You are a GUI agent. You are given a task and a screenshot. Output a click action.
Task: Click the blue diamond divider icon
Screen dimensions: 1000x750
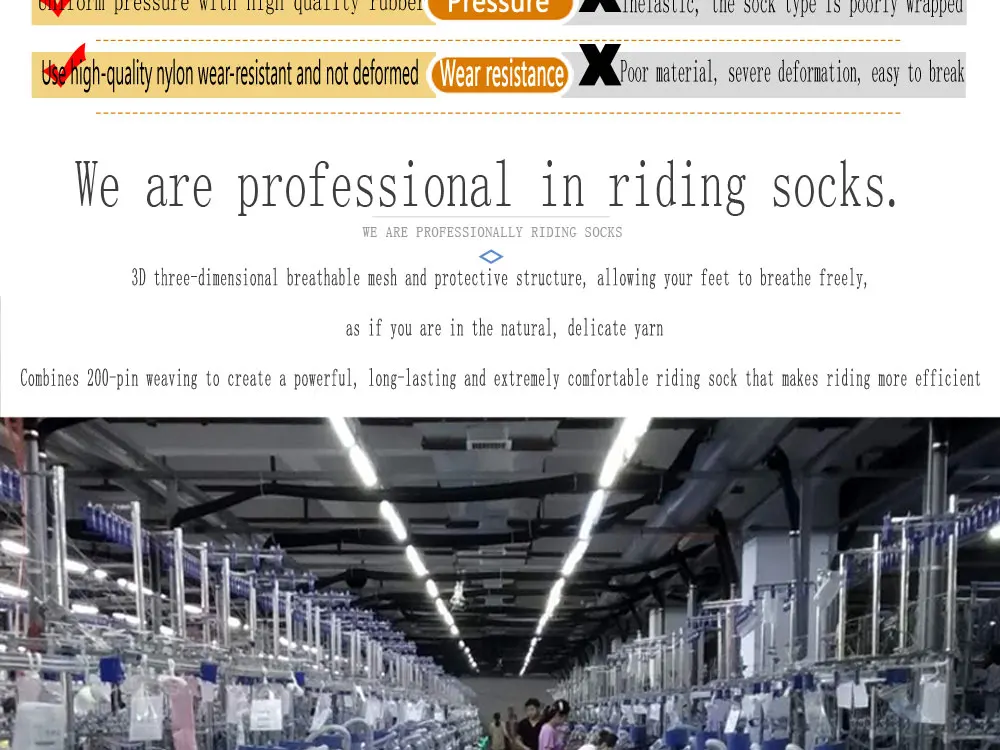[x=491, y=256]
